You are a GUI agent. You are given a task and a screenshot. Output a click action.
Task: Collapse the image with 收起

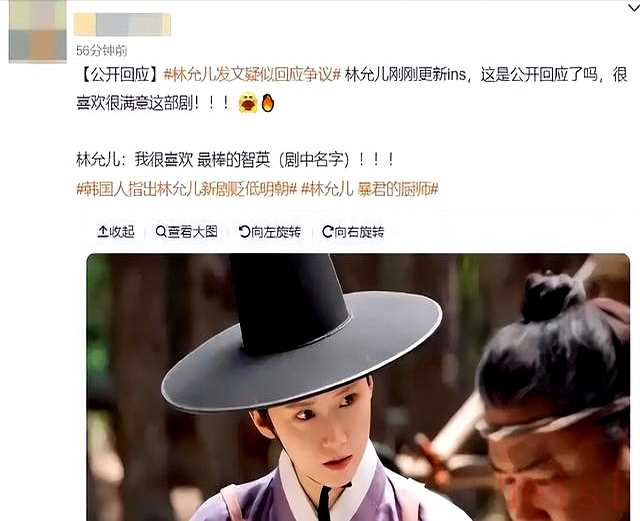(116, 232)
